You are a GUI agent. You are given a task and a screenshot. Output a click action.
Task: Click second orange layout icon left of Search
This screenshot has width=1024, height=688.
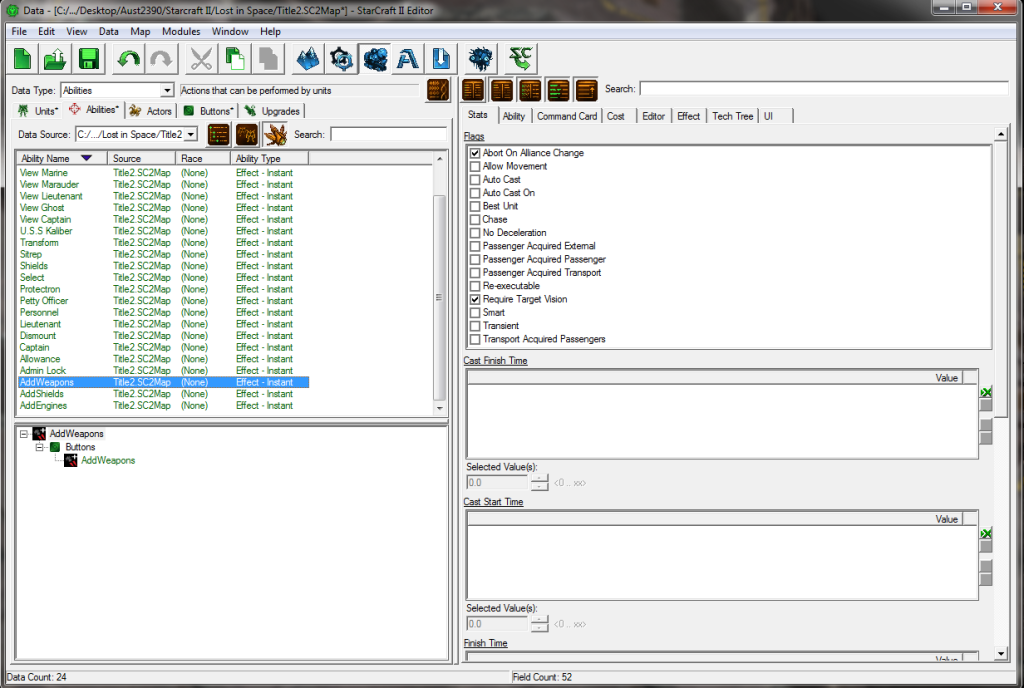(502, 90)
